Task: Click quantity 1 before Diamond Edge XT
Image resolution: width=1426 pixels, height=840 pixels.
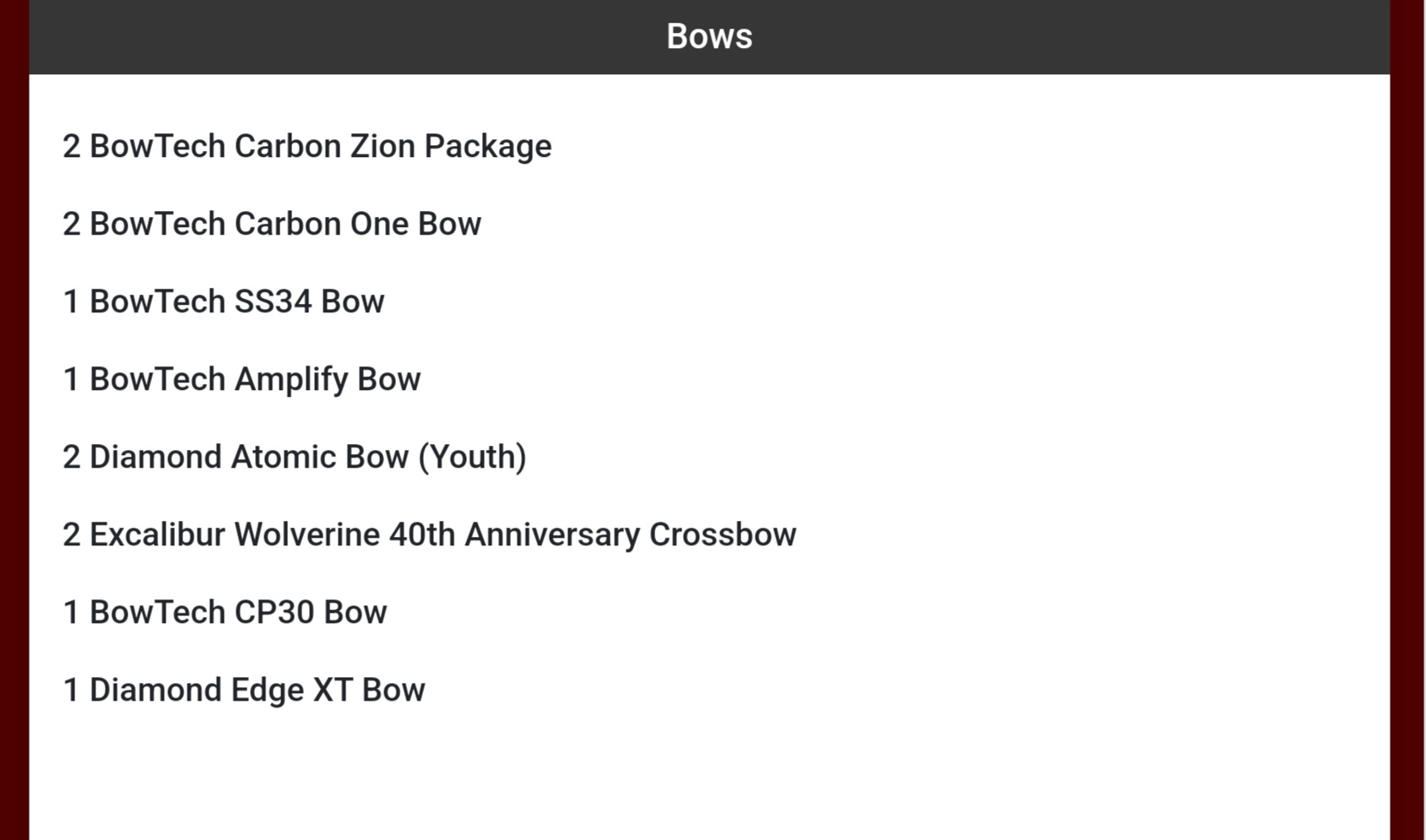Action: click(x=72, y=690)
